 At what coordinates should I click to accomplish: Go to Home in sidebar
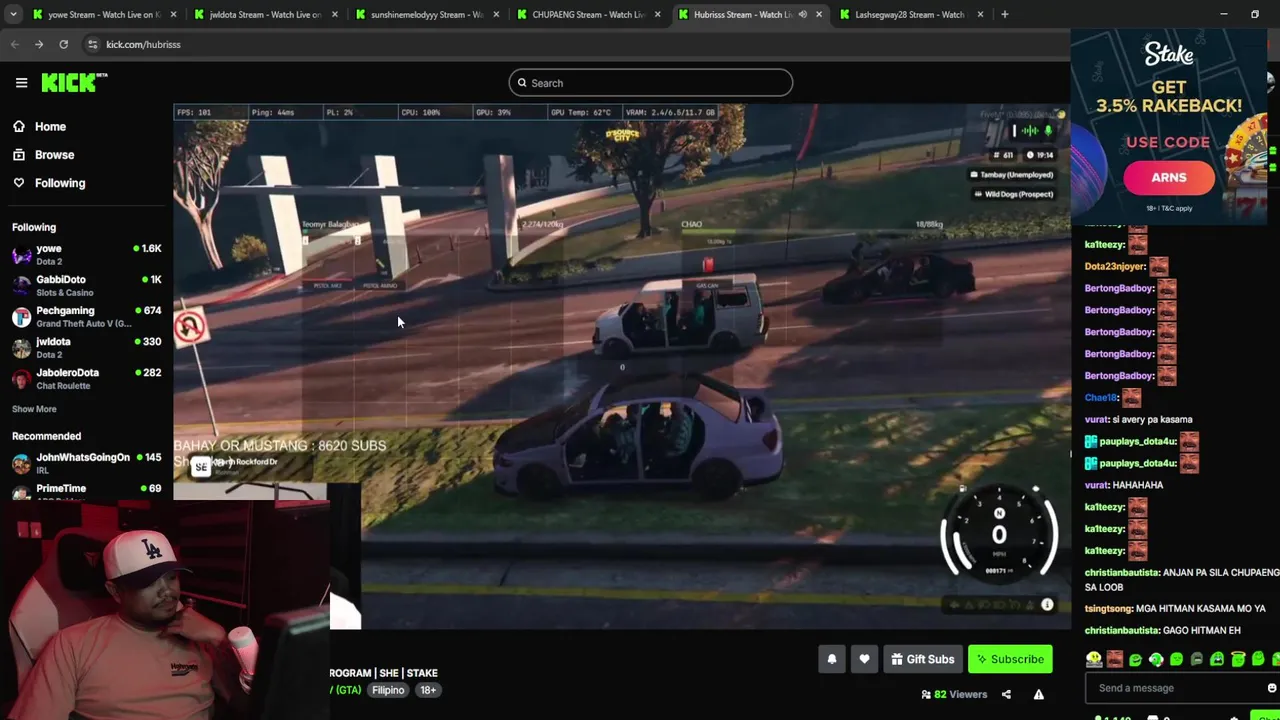tap(50, 127)
